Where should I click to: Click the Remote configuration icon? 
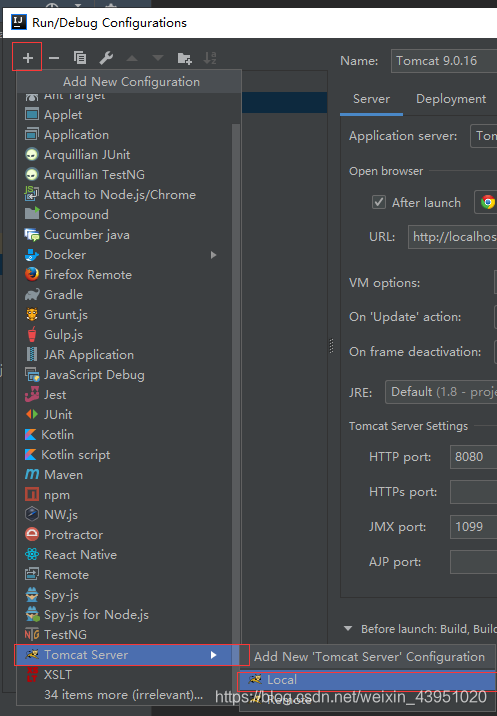coord(32,574)
